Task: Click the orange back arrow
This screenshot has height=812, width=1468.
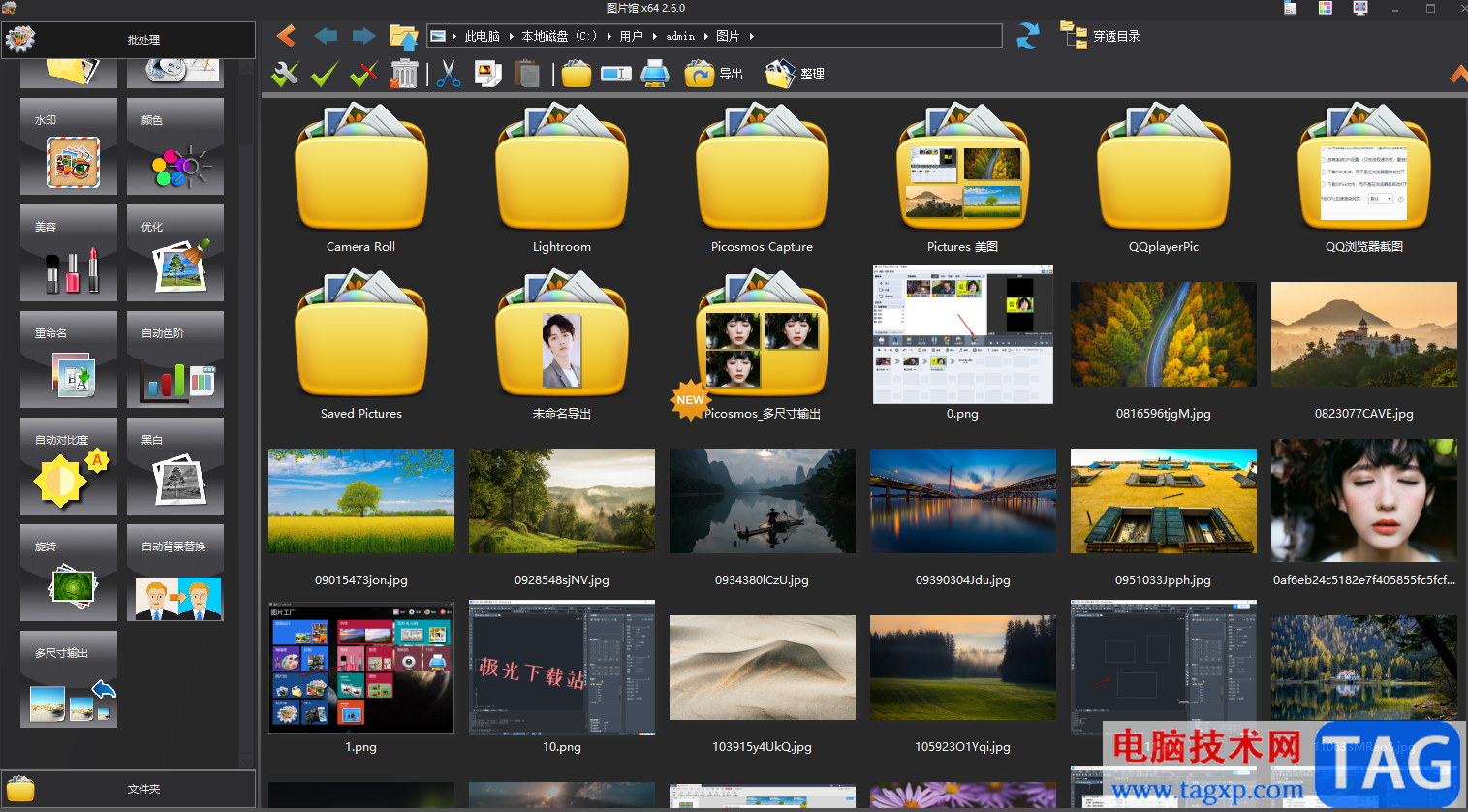Action: [286, 36]
